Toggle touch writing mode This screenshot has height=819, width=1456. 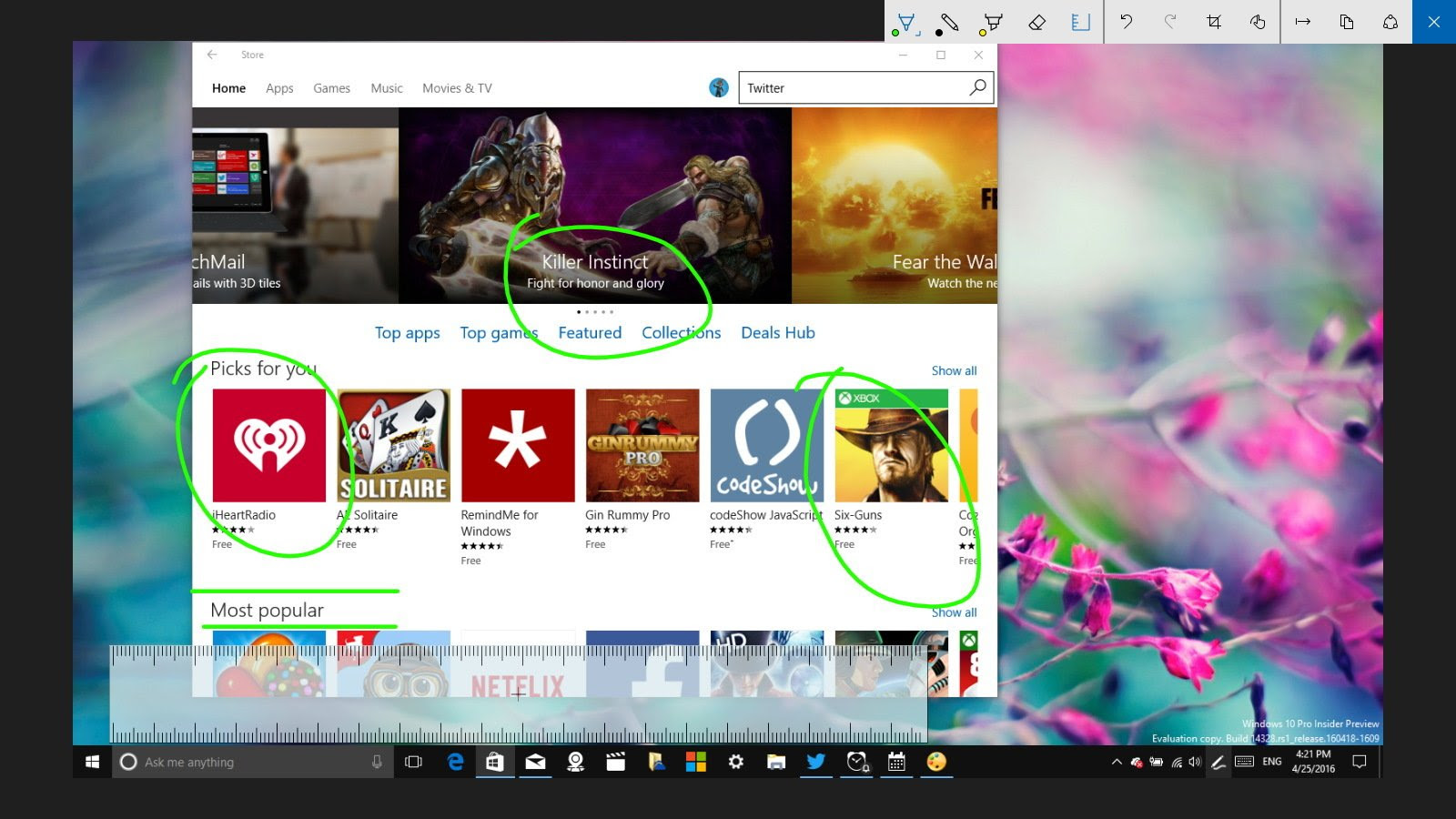1258,22
